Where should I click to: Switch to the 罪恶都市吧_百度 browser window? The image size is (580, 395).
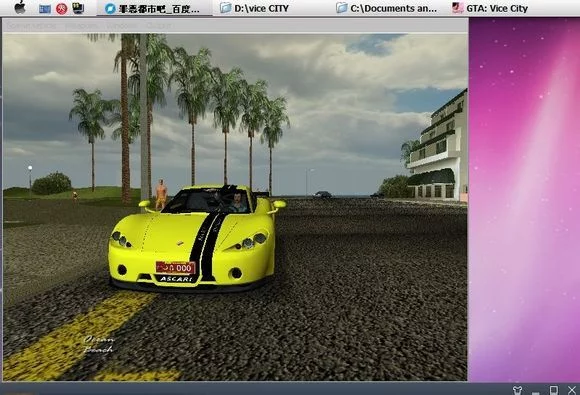[x=154, y=9]
